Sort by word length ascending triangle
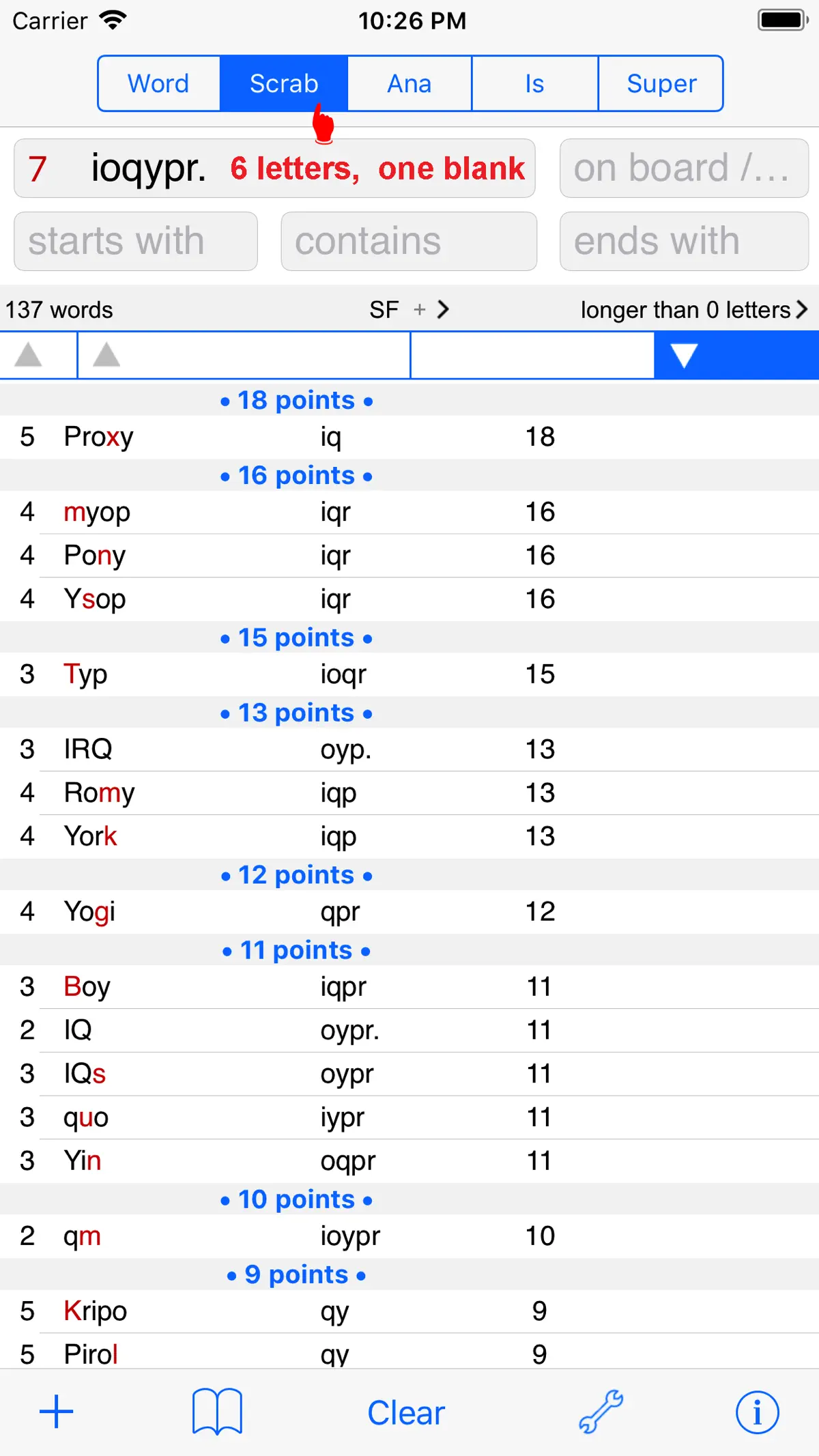This screenshot has height=1456, width=819. [29, 355]
